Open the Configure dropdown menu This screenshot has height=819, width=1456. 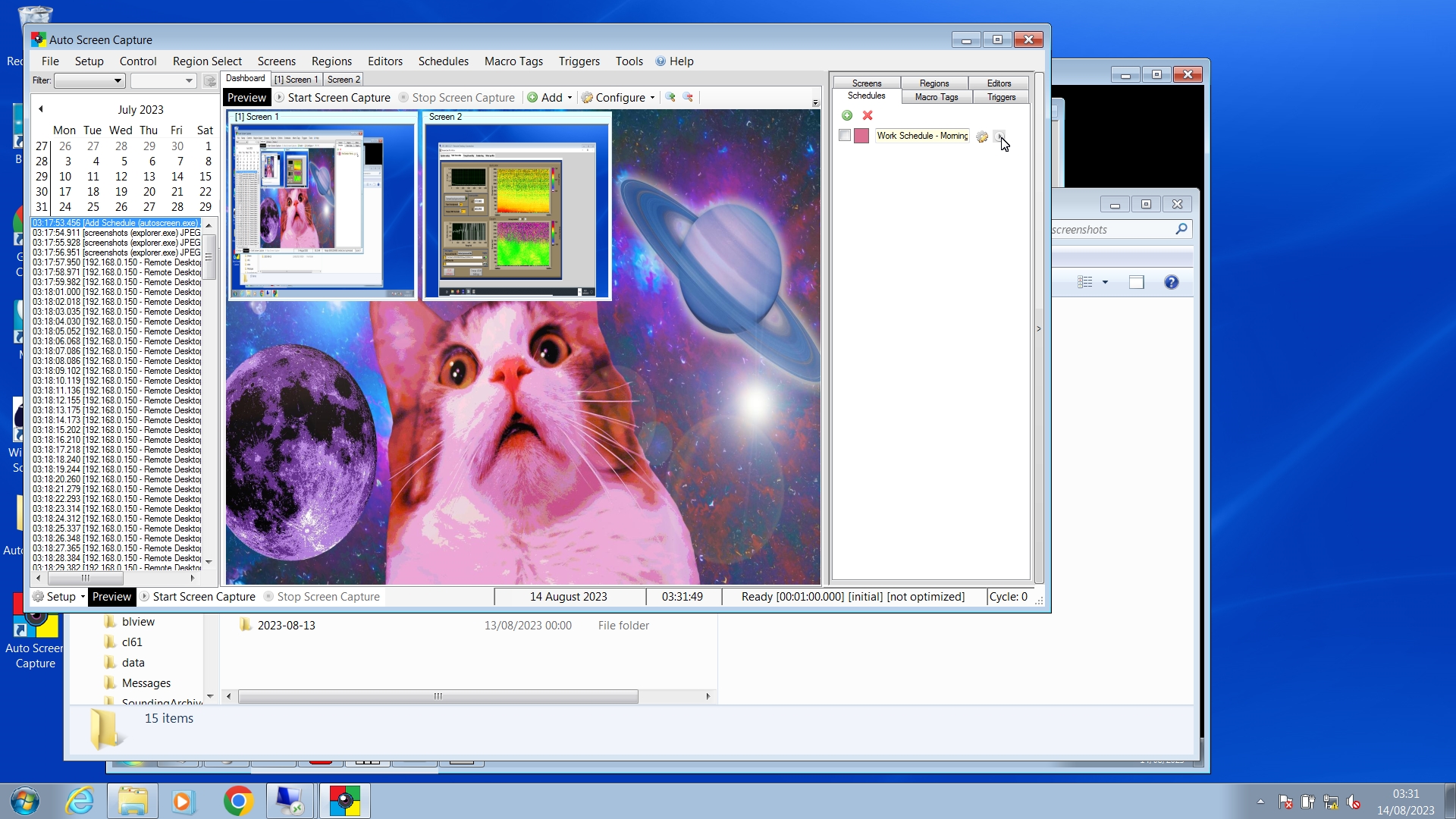pos(618,97)
